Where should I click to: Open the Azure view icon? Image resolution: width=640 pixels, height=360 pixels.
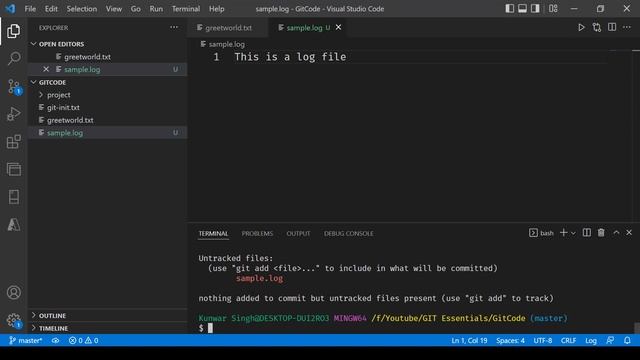tap(13, 224)
